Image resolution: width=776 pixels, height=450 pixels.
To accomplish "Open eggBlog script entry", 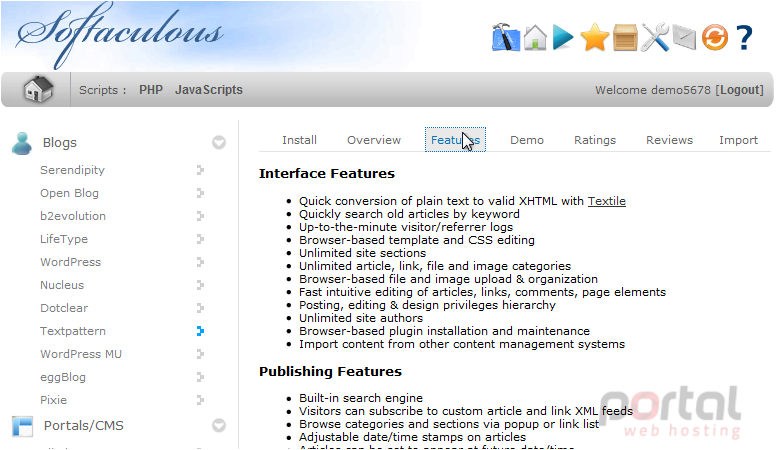I will (x=63, y=377).
